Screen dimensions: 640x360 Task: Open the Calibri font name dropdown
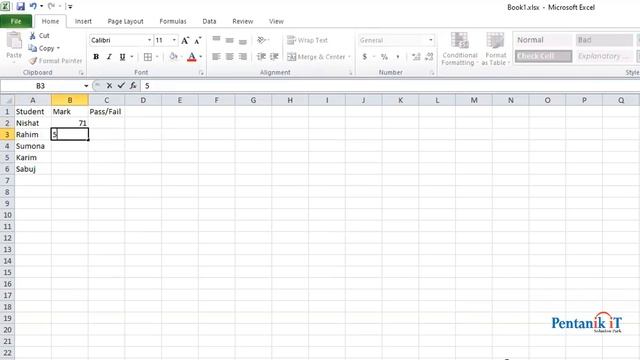coord(149,40)
